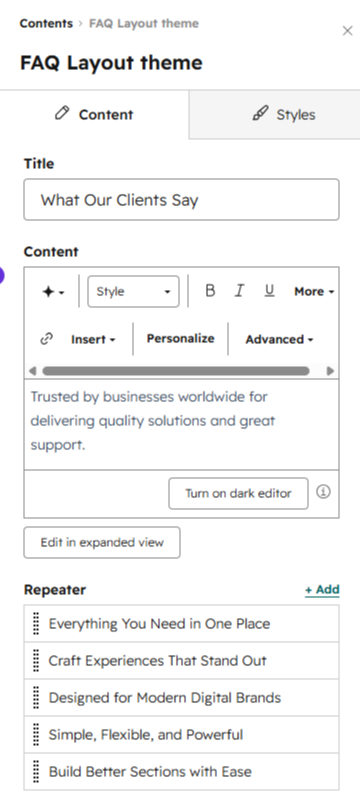Viewport: 361px width, 799px height.
Task: Click the toolbar scroll right arrow
Action: 330,371
